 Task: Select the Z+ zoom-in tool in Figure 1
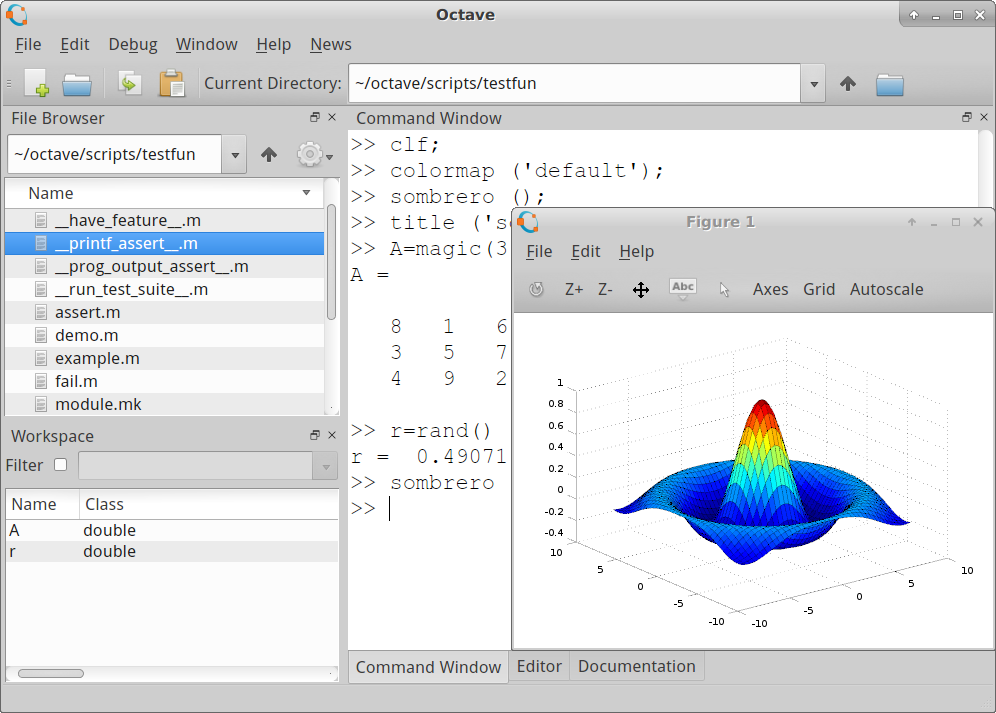click(x=573, y=289)
